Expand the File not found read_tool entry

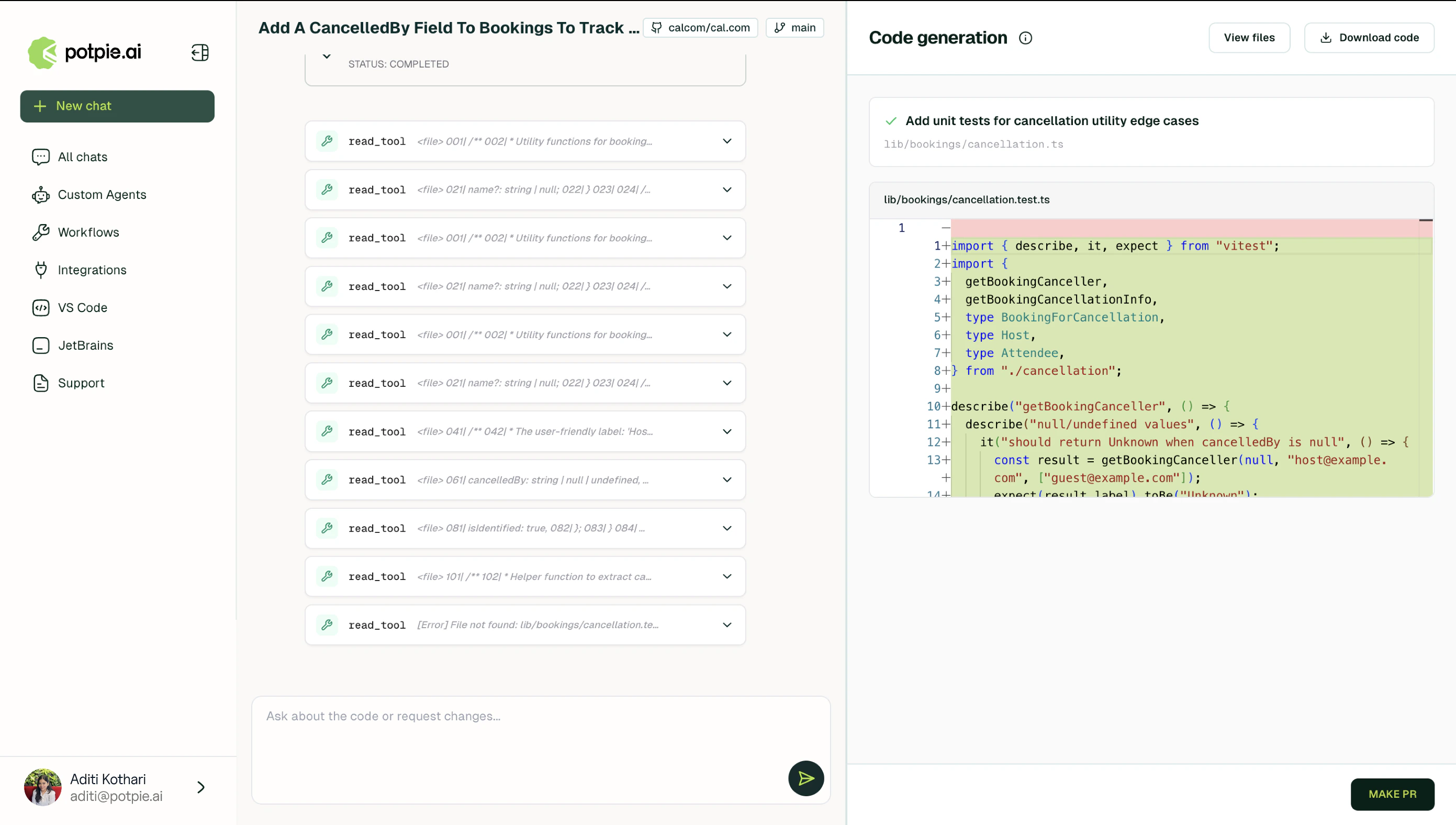(726, 625)
